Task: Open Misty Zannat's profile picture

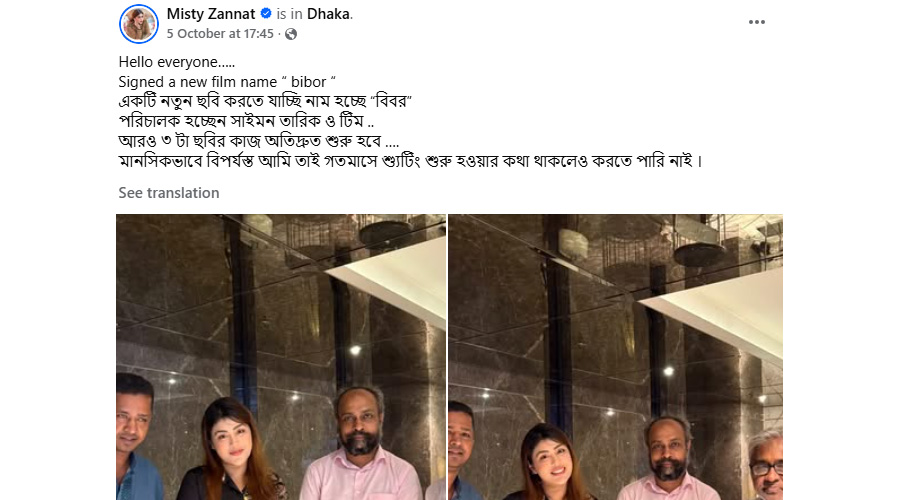Action: click(139, 24)
